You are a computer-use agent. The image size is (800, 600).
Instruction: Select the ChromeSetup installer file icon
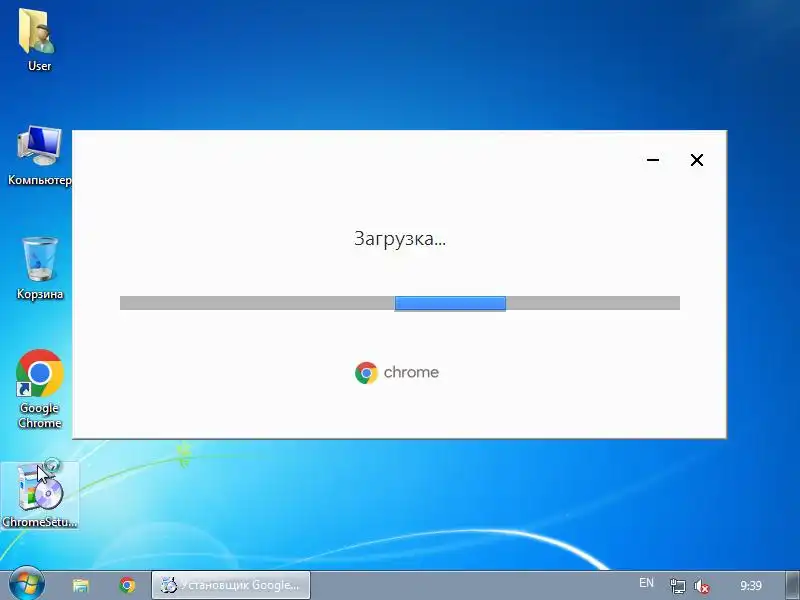[39, 494]
